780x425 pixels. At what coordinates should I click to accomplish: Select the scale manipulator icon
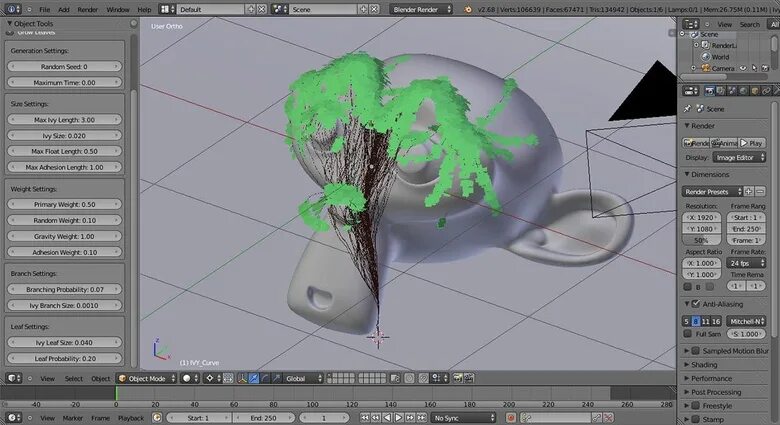(277, 378)
